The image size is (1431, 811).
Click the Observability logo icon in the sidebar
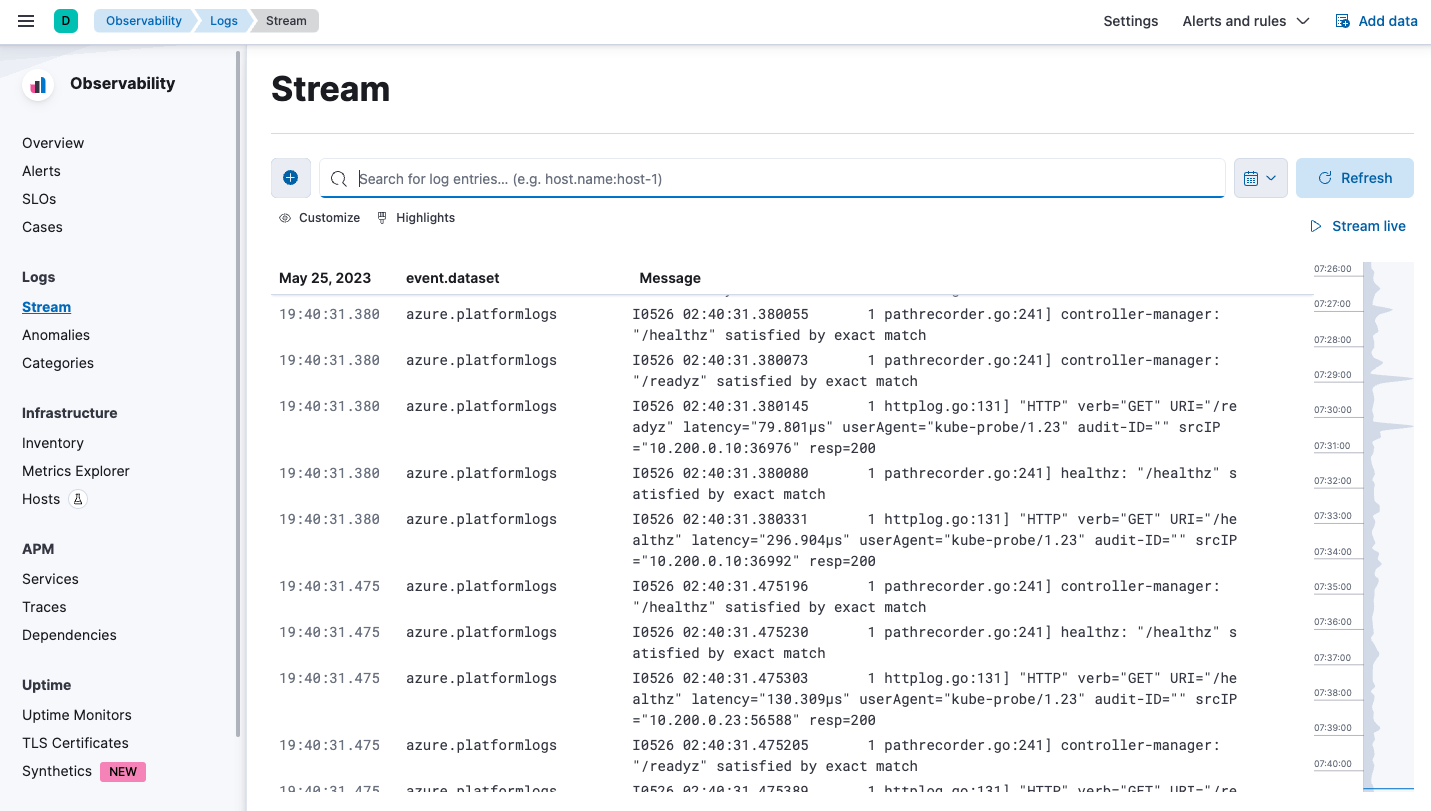pyautogui.click(x=37, y=84)
